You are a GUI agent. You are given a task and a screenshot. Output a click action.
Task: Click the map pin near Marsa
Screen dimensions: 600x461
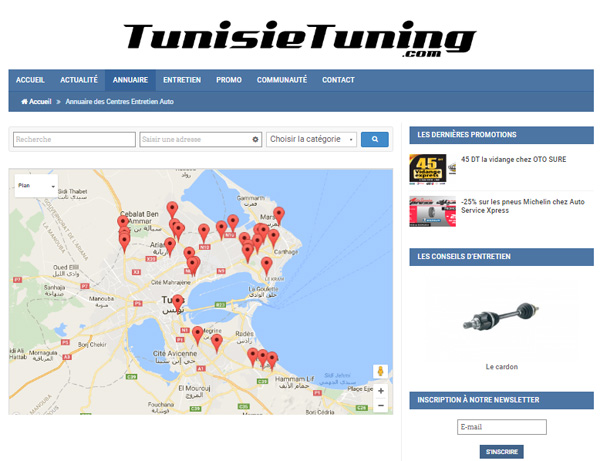coord(279,215)
